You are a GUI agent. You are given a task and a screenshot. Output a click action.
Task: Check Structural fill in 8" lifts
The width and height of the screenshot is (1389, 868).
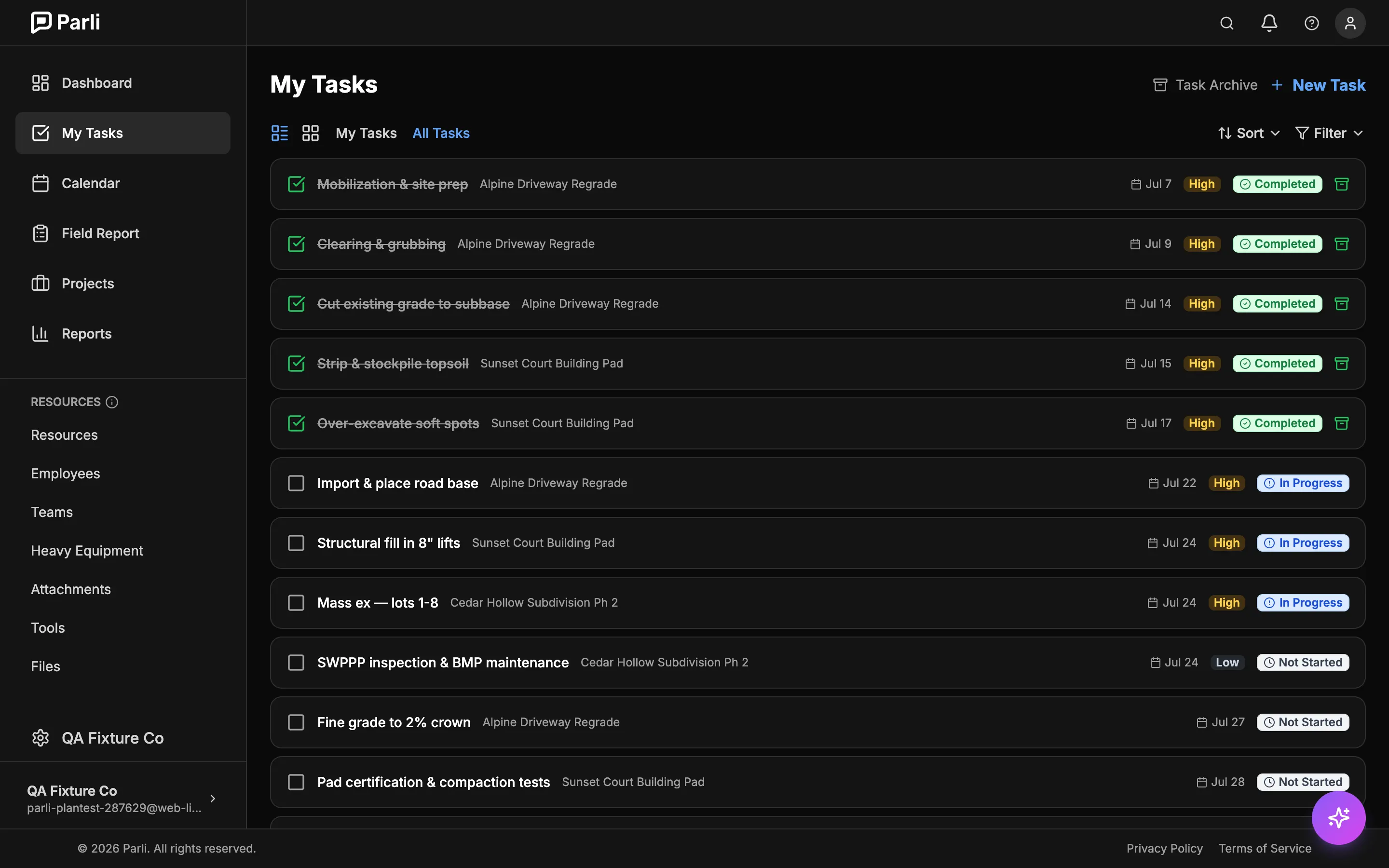(x=296, y=543)
